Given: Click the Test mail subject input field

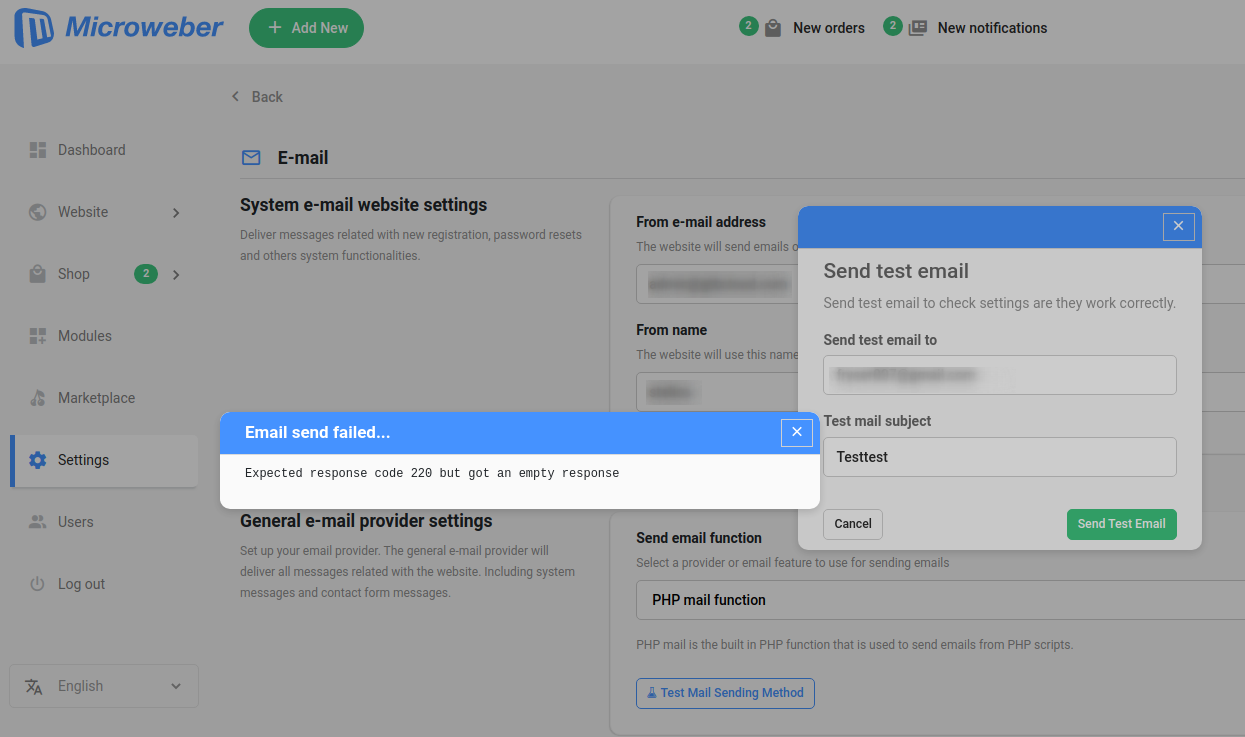Looking at the screenshot, I should (999, 457).
